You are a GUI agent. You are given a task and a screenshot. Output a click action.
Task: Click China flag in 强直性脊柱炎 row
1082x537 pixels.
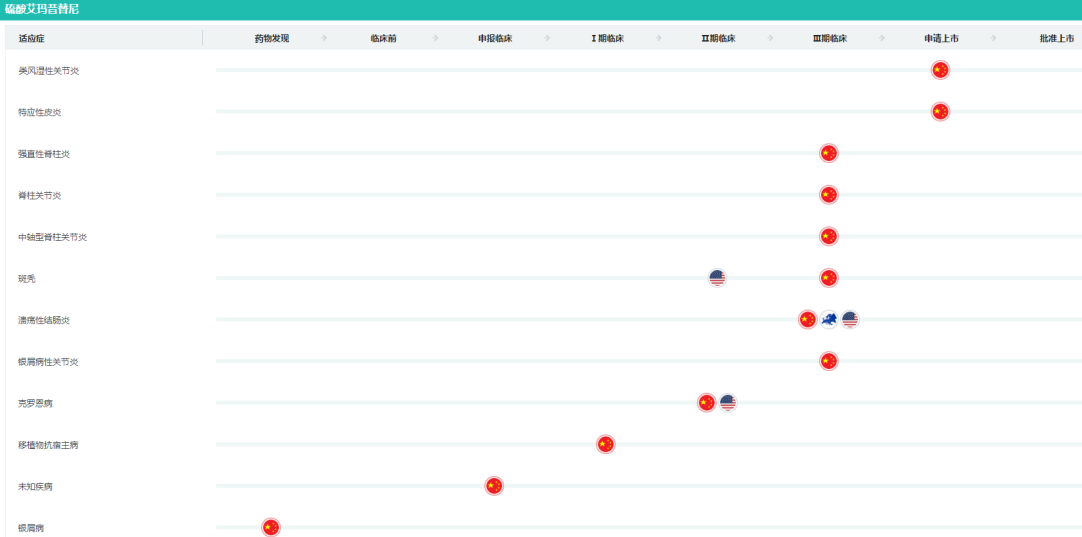point(829,153)
